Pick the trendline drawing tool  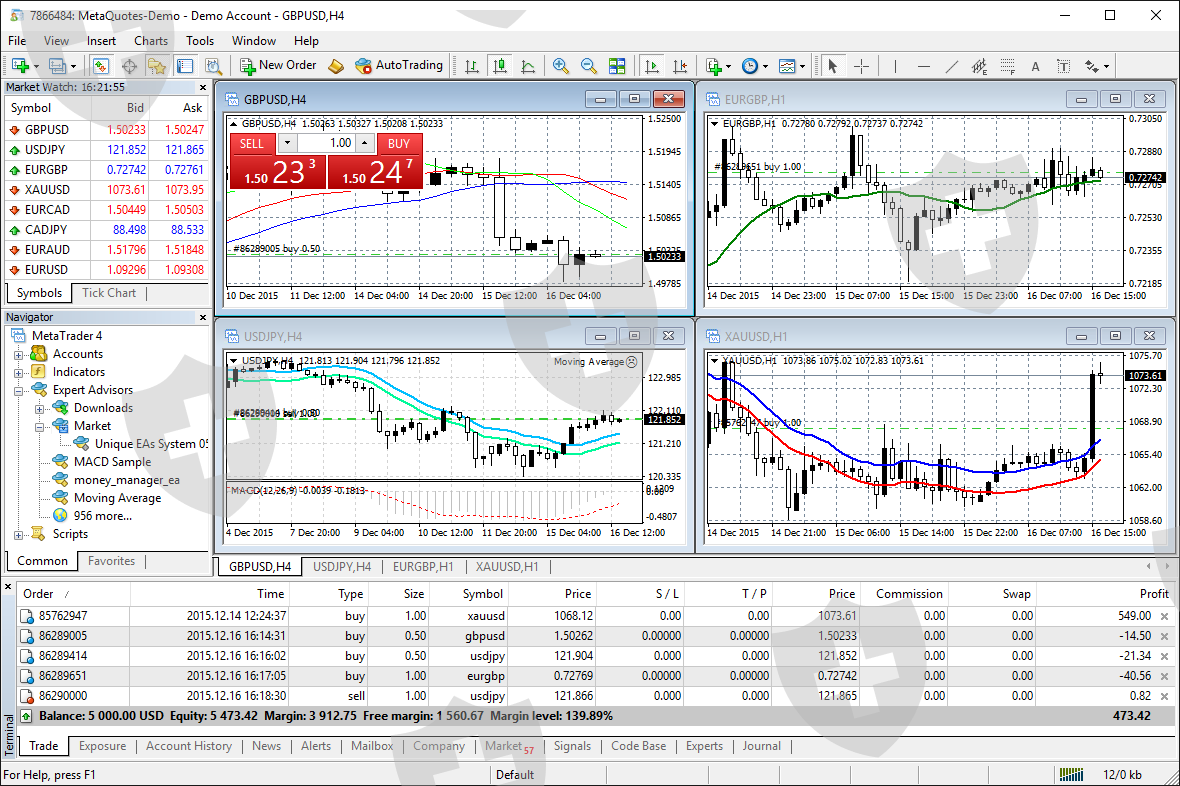952,66
